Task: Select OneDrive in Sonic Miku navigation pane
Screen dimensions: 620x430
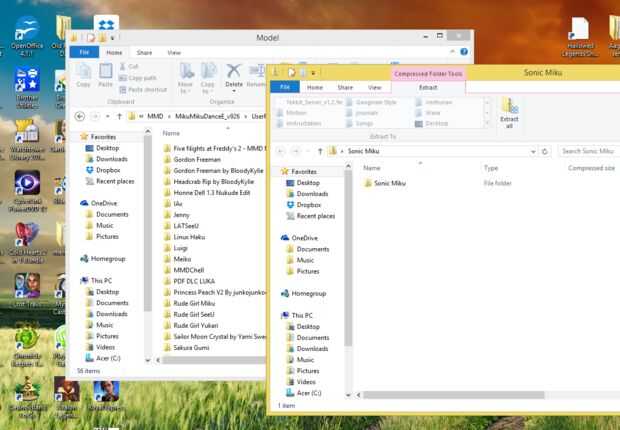Action: [300, 238]
